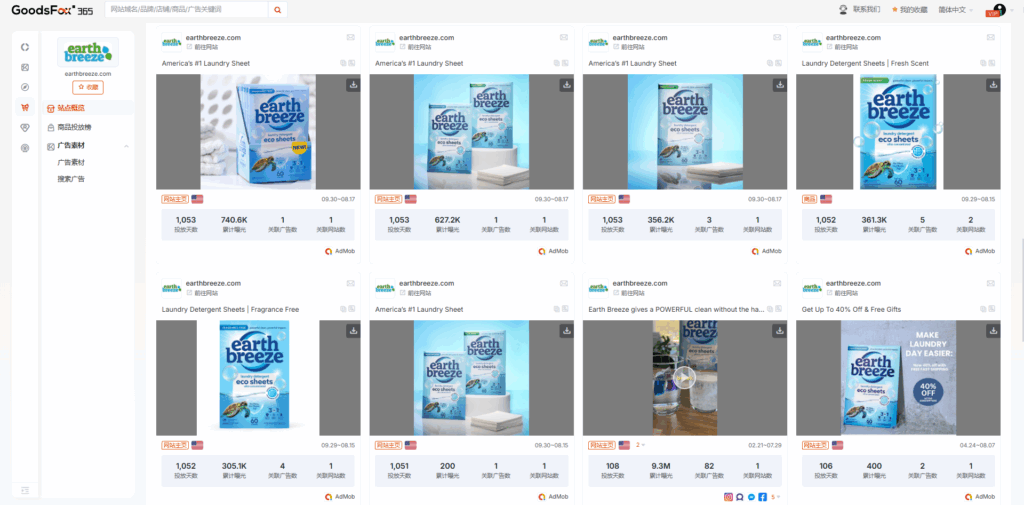Screen dimensions: 1024x505
Task: Open the MAKE LAUNDRY DAY EASIER thumbnail
Action: pyautogui.click(x=898, y=378)
